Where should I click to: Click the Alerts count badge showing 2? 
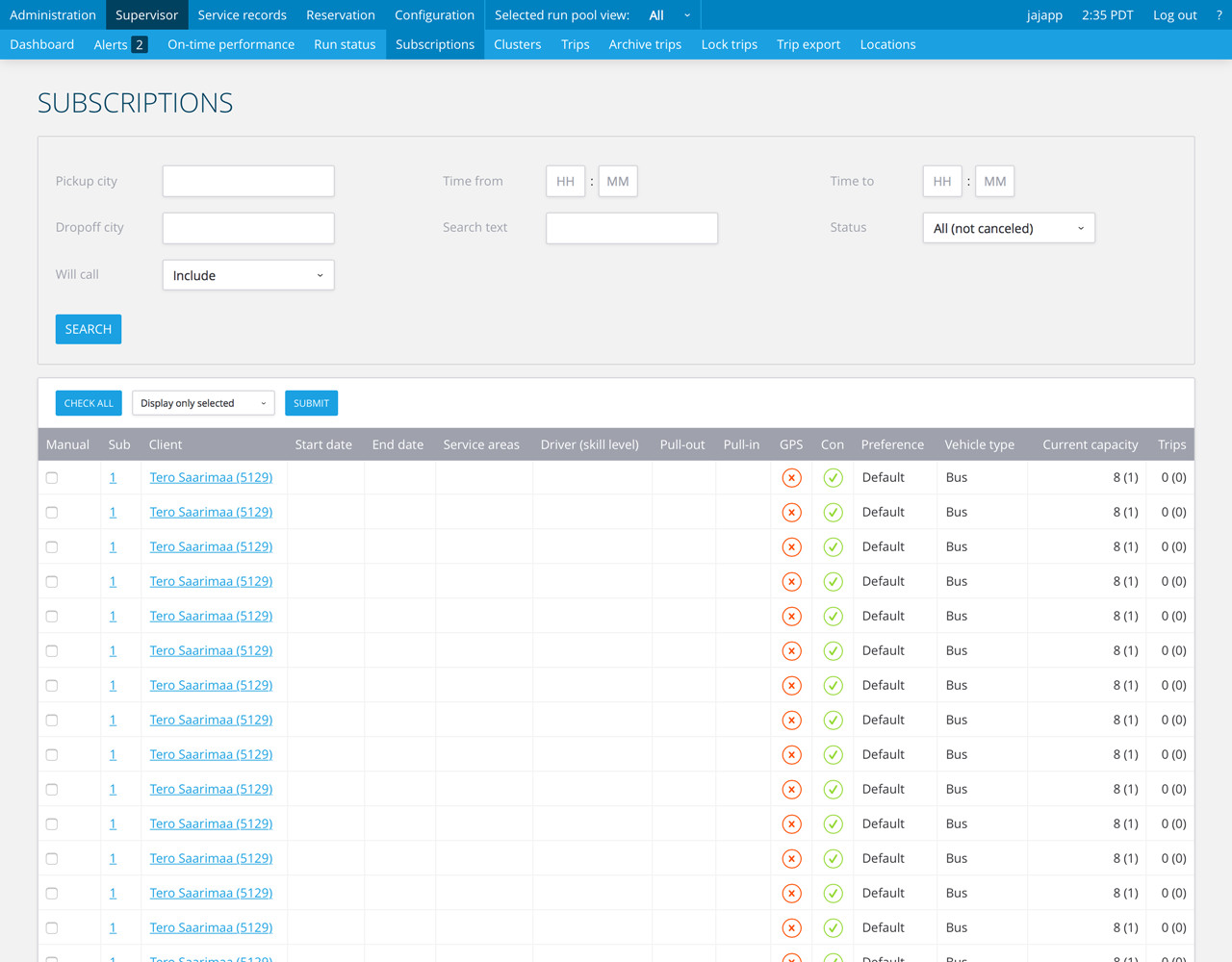click(140, 44)
